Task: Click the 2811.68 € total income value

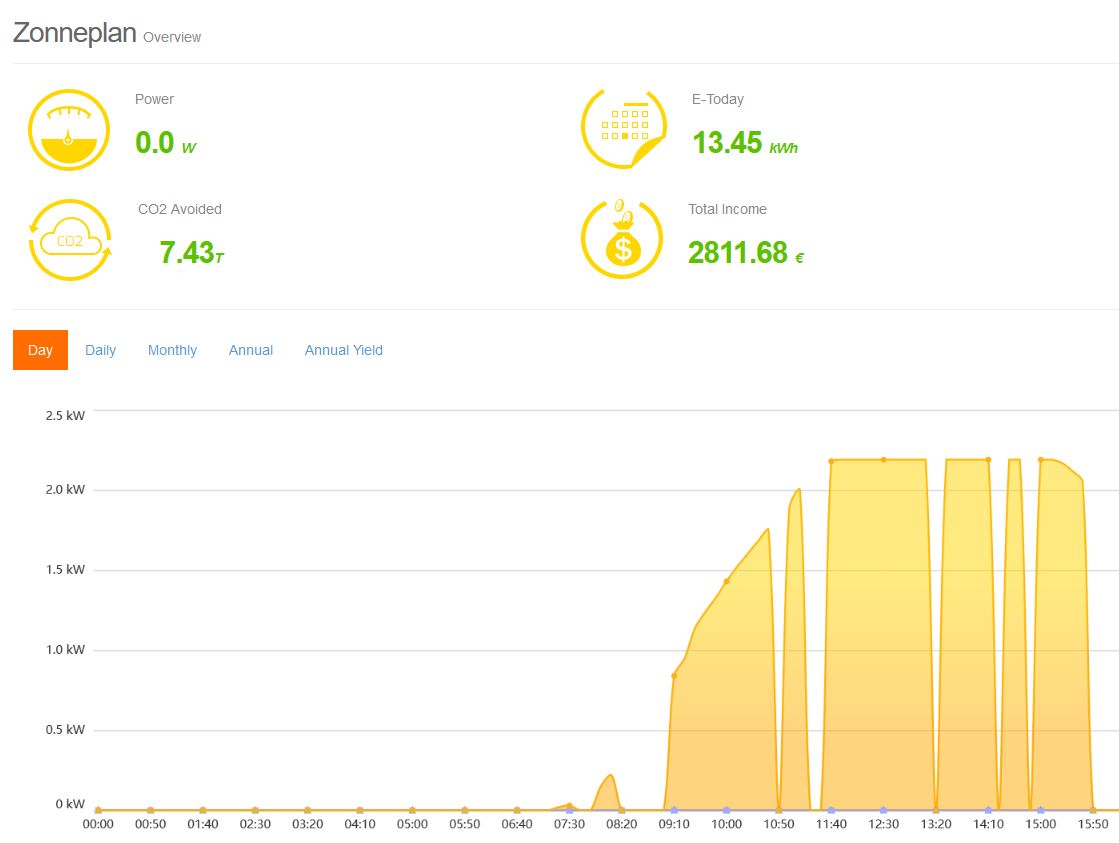Action: tap(745, 252)
